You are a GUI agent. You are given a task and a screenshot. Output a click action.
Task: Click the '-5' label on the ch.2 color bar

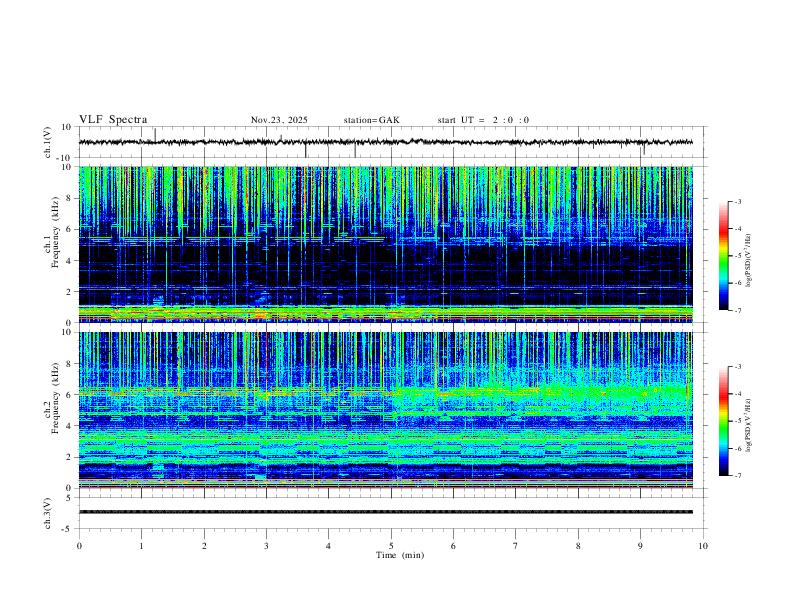[737, 421]
